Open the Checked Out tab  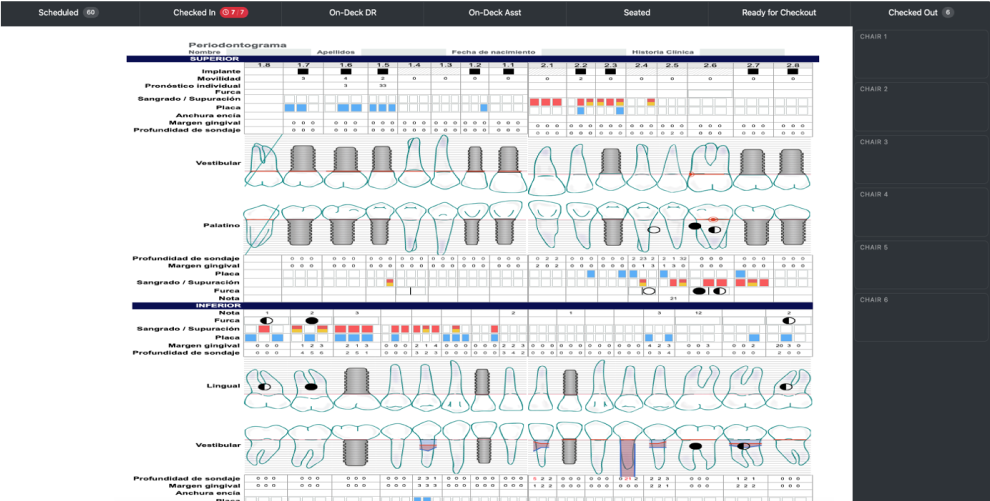click(x=921, y=13)
